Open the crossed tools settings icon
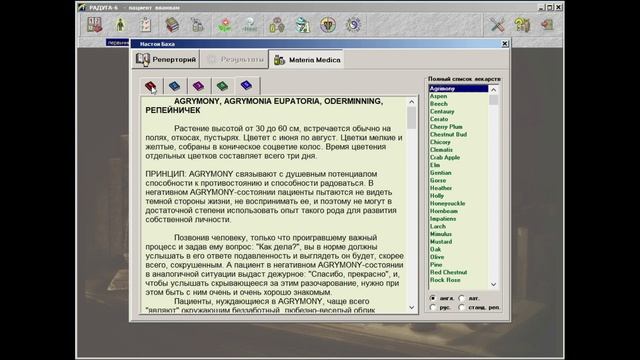Image resolution: width=640 pixels, height=360 pixels. click(497, 25)
